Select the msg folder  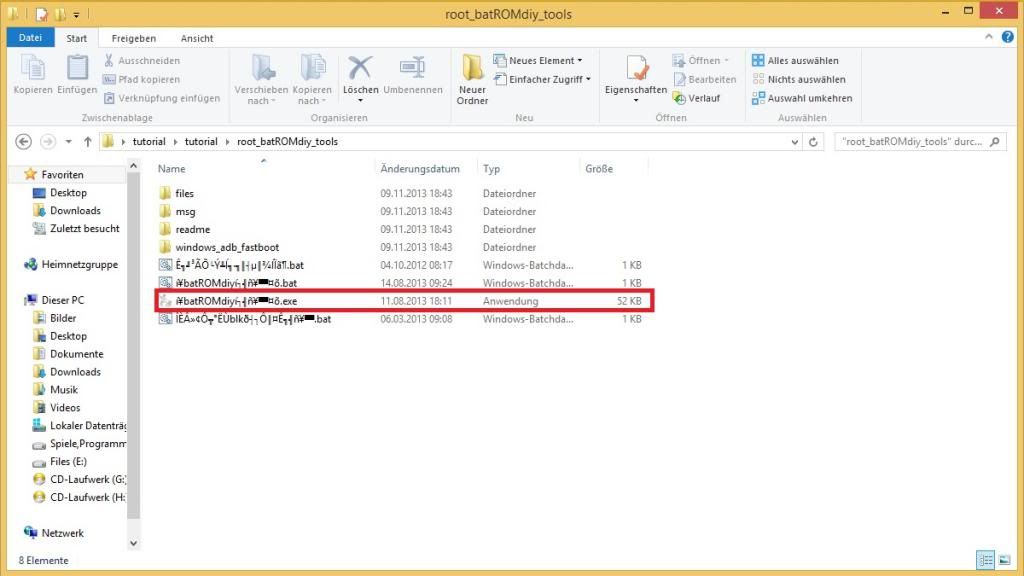point(185,212)
